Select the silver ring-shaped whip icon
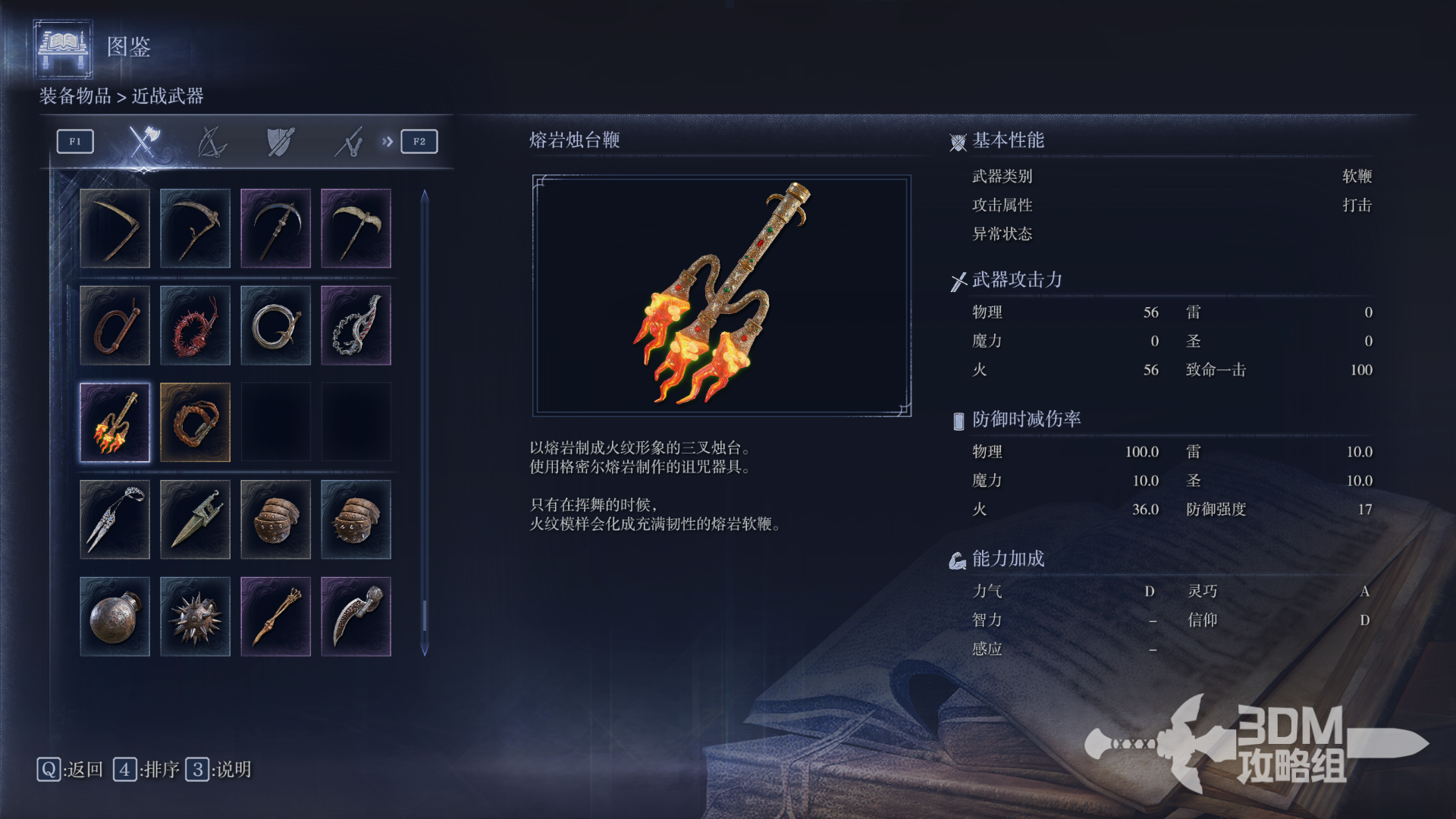 tap(275, 325)
